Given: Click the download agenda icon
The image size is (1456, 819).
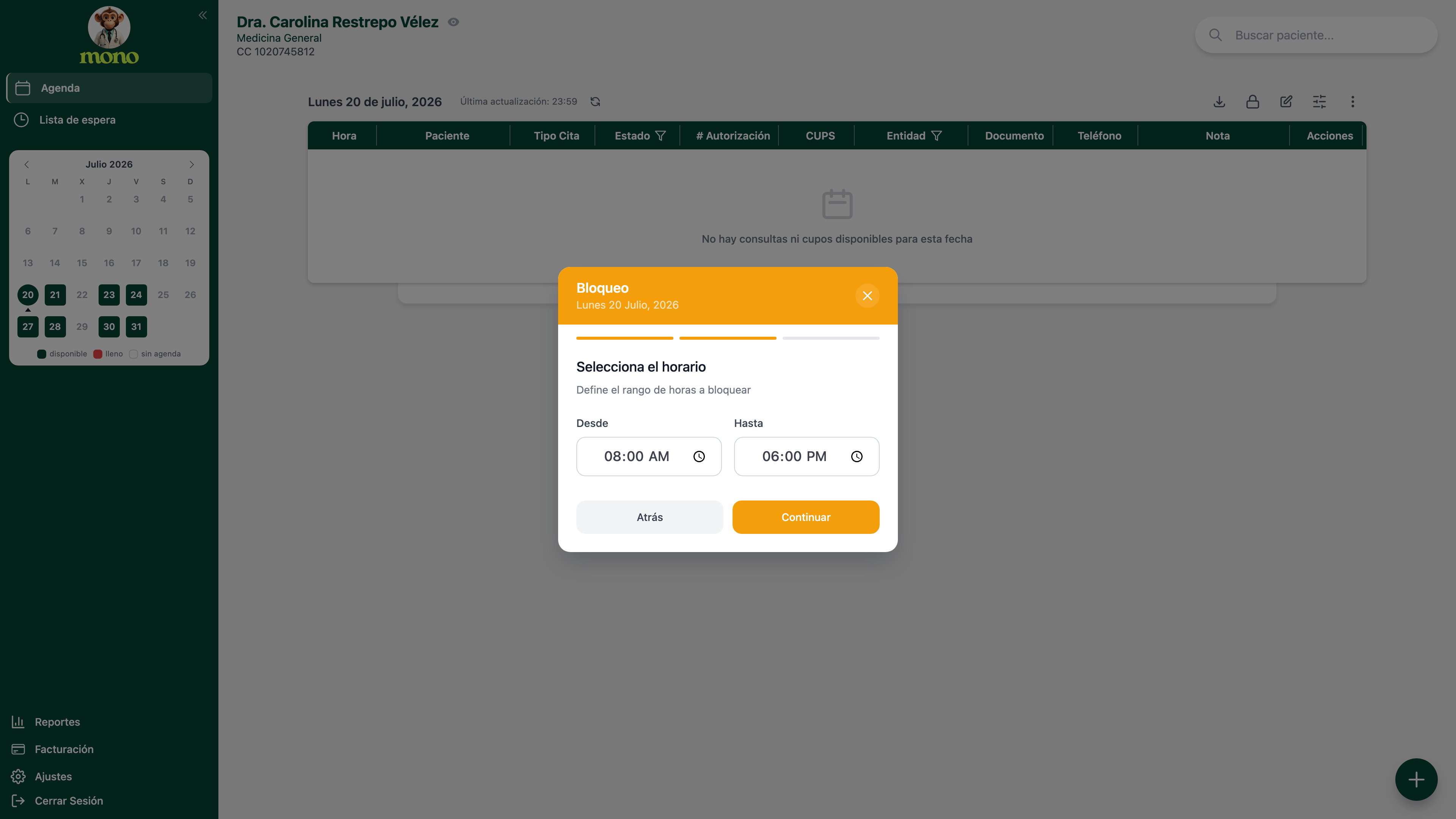Looking at the screenshot, I should tap(1219, 102).
